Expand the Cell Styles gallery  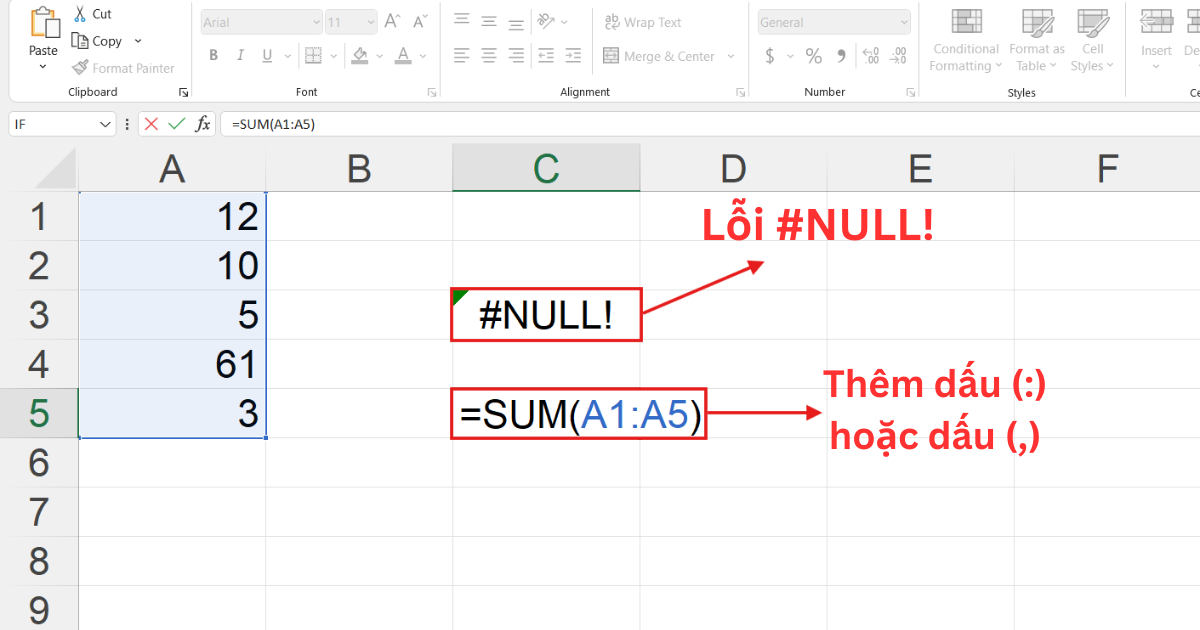(1091, 40)
